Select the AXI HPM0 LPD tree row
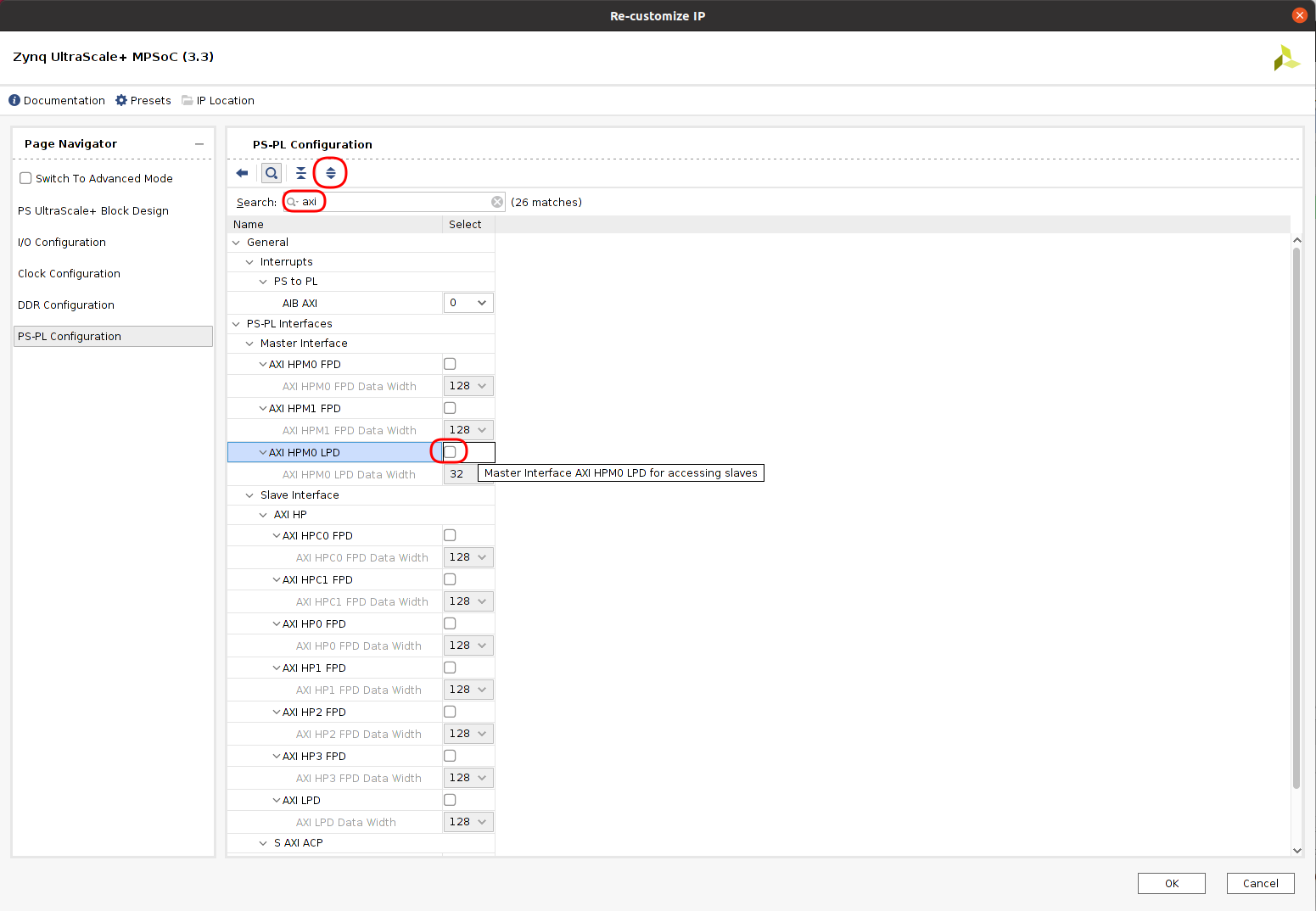Viewport: 1316px width, 911px height. [x=335, y=452]
